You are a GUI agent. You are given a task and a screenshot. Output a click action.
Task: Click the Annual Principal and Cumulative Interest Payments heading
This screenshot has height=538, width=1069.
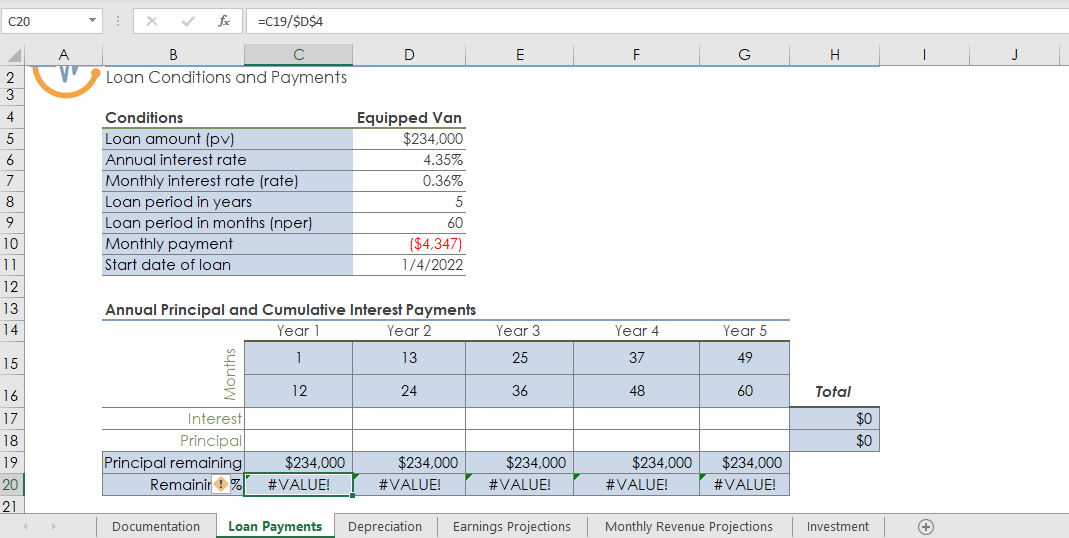[x=290, y=310]
